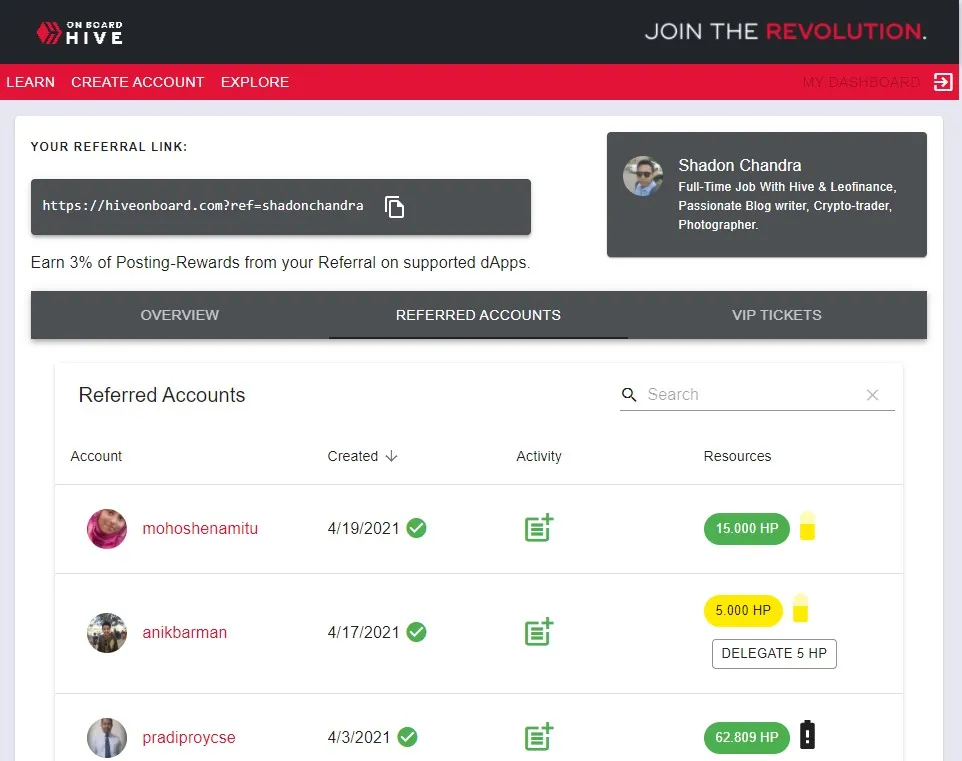Click the date 4/17/2021

363,632
